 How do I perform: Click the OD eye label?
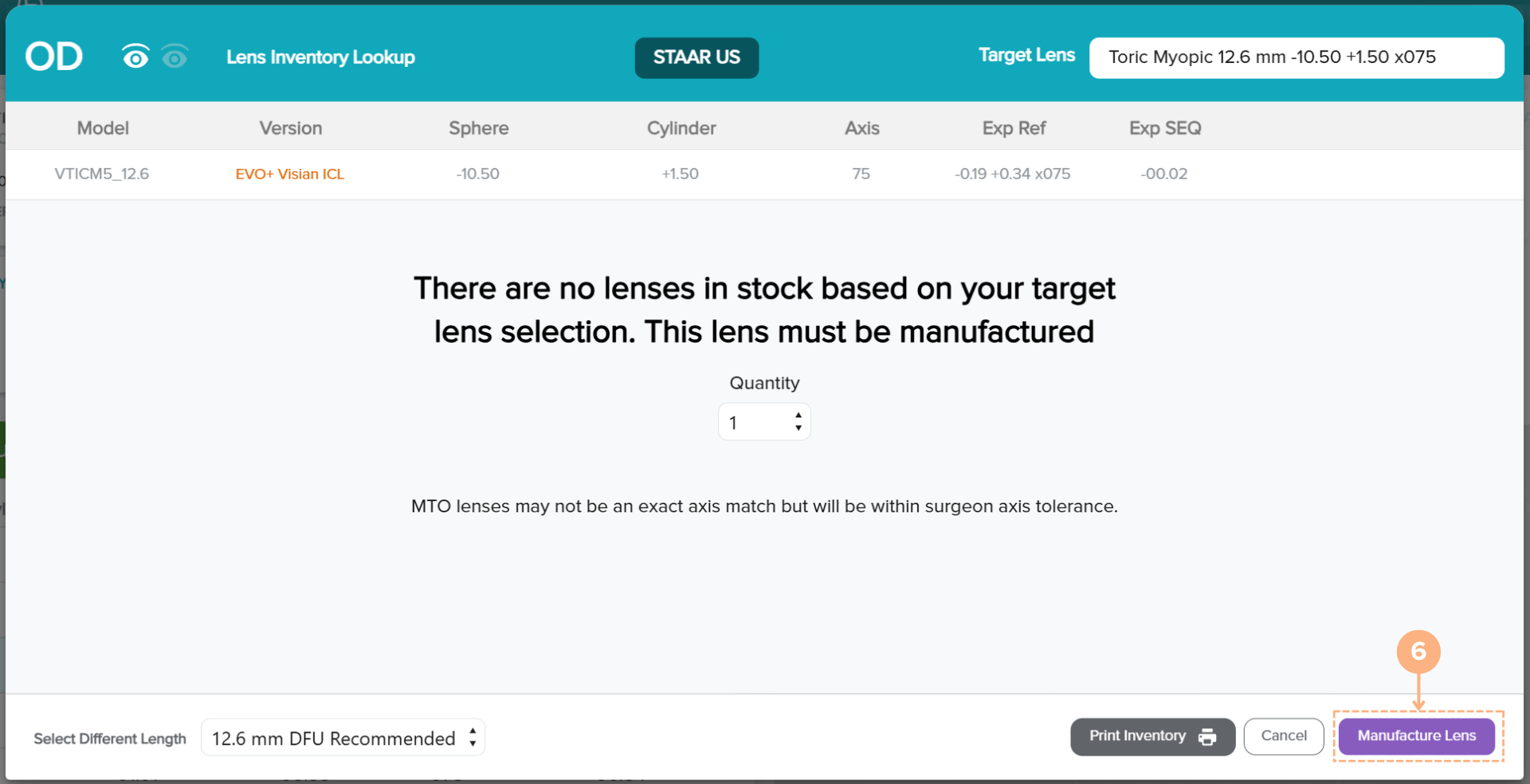54,57
